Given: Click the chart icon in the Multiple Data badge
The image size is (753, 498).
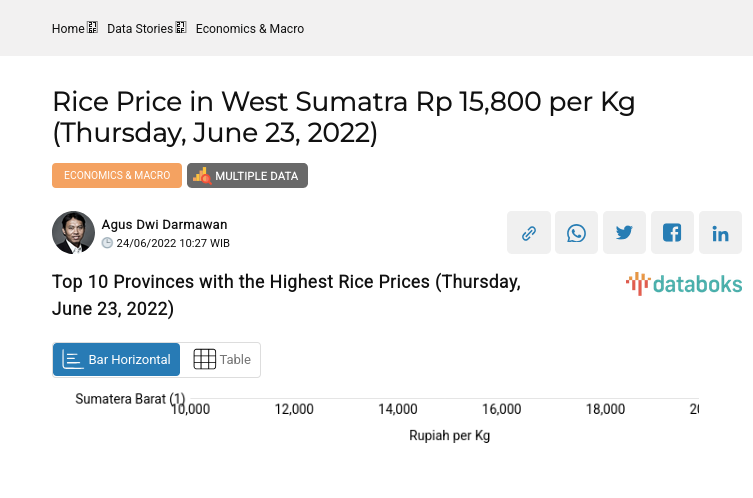Looking at the screenshot, I should tap(202, 176).
